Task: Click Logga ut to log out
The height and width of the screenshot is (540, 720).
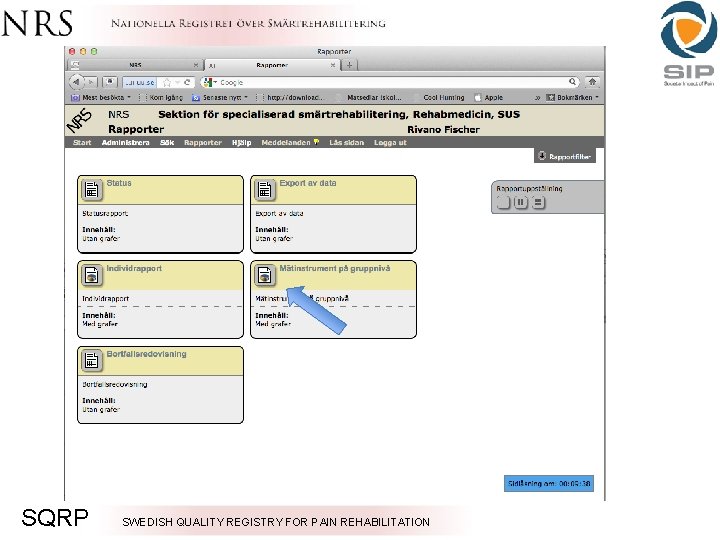Action: coord(390,142)
